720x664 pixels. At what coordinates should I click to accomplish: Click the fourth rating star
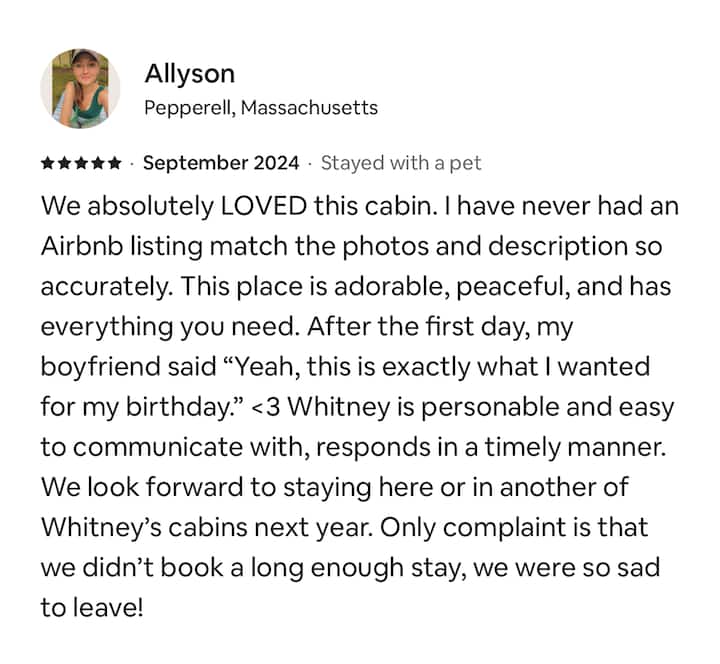click(x=98, y=163)
